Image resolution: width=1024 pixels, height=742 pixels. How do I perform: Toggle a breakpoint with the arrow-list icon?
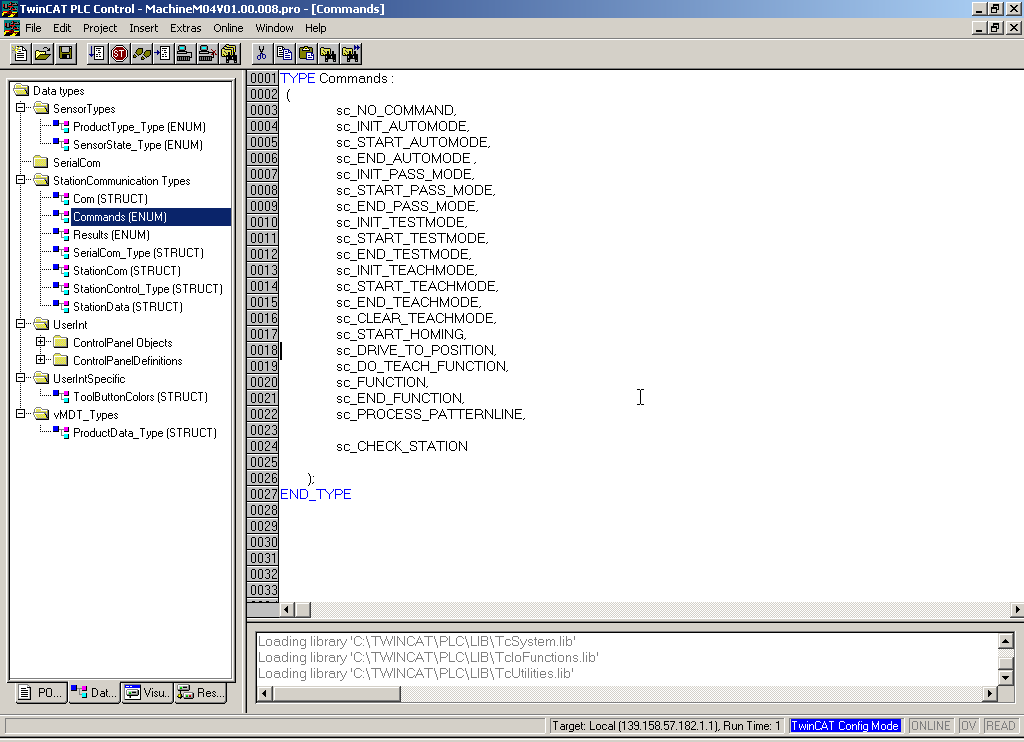click(x=163, y=54)
